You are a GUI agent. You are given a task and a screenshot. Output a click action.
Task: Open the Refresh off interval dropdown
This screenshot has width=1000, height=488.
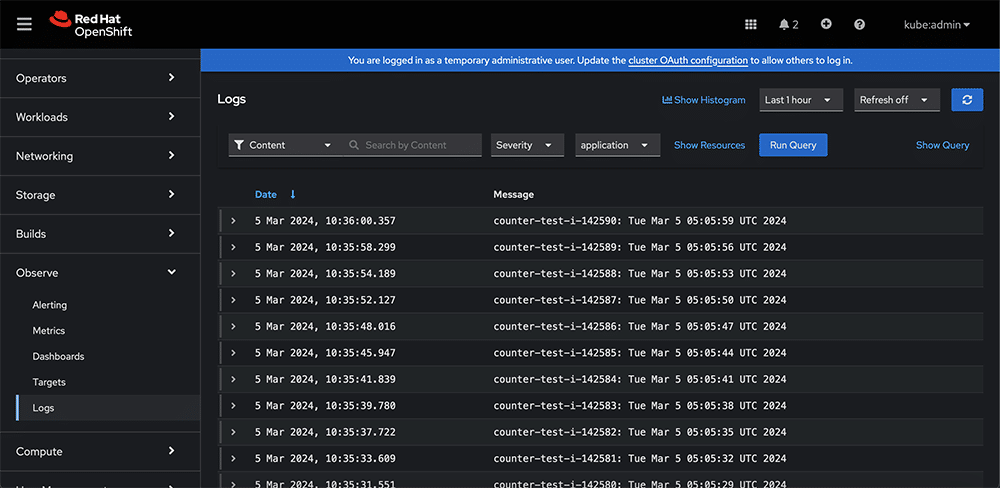896,100
